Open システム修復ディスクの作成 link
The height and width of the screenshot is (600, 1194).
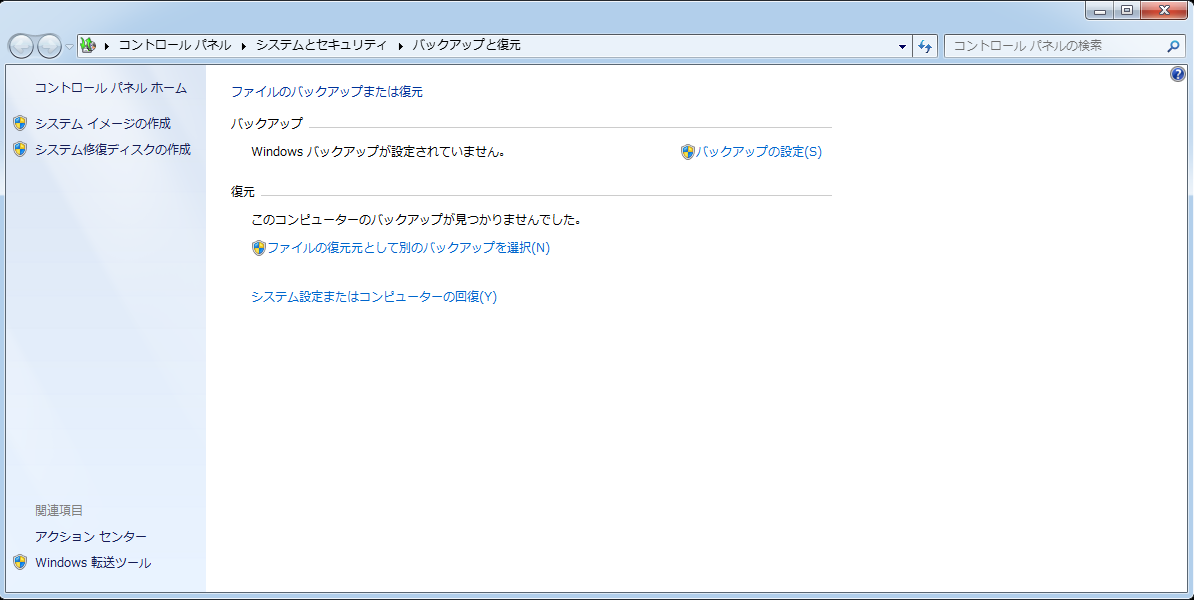(x=113, y=149)
